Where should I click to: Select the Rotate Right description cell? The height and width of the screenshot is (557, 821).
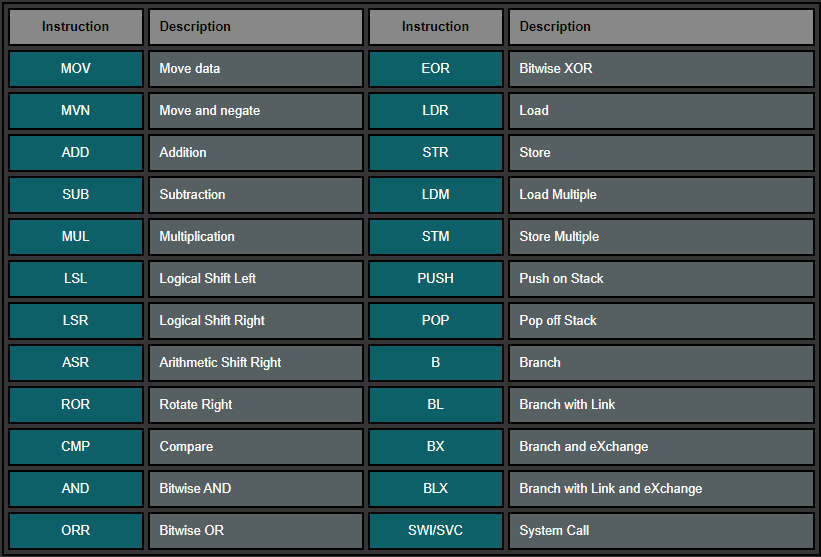point(255,405)
